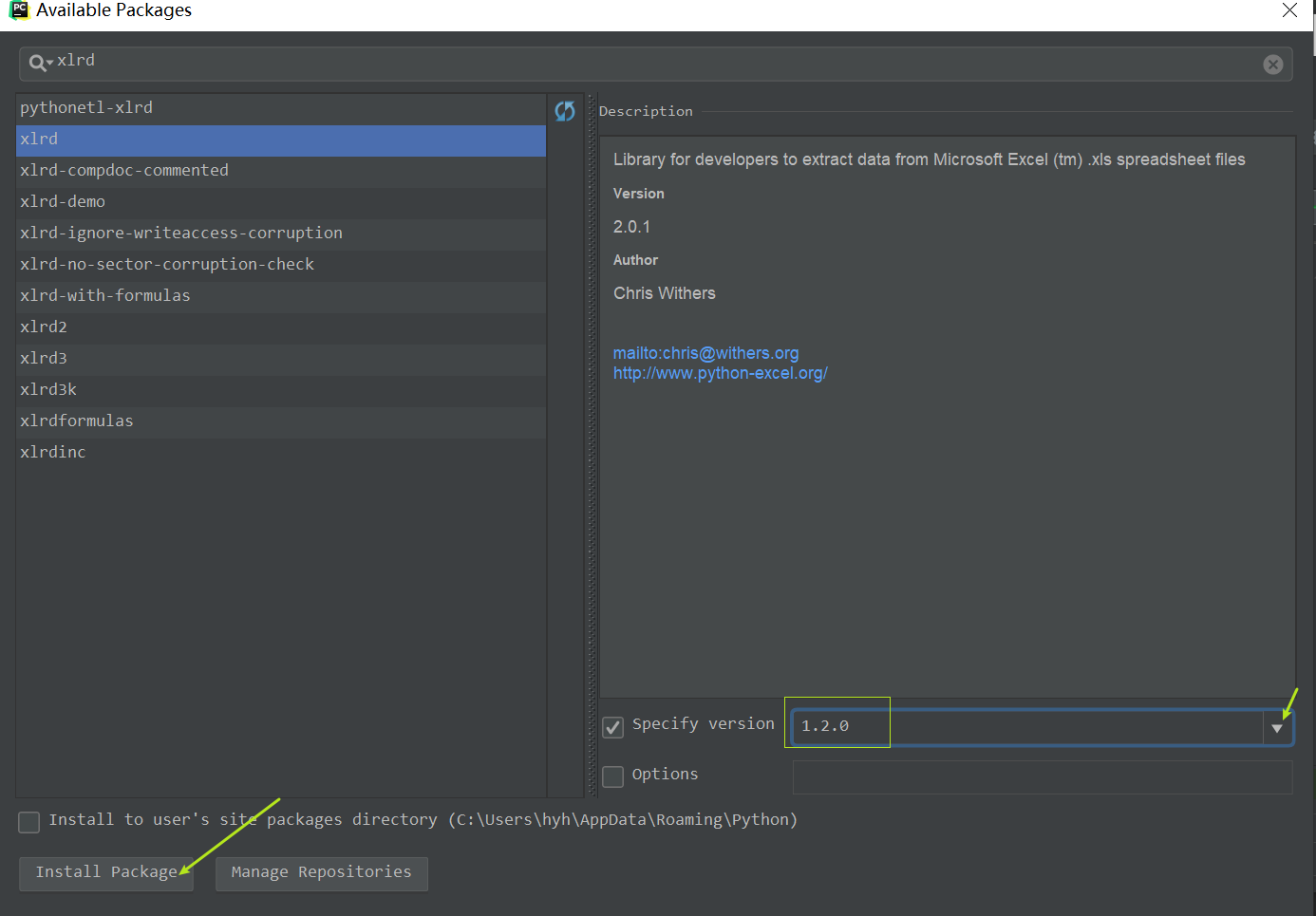The width and height of the screenshot is (1316, 916).
Task: Click the library description text
Action: 929,159
